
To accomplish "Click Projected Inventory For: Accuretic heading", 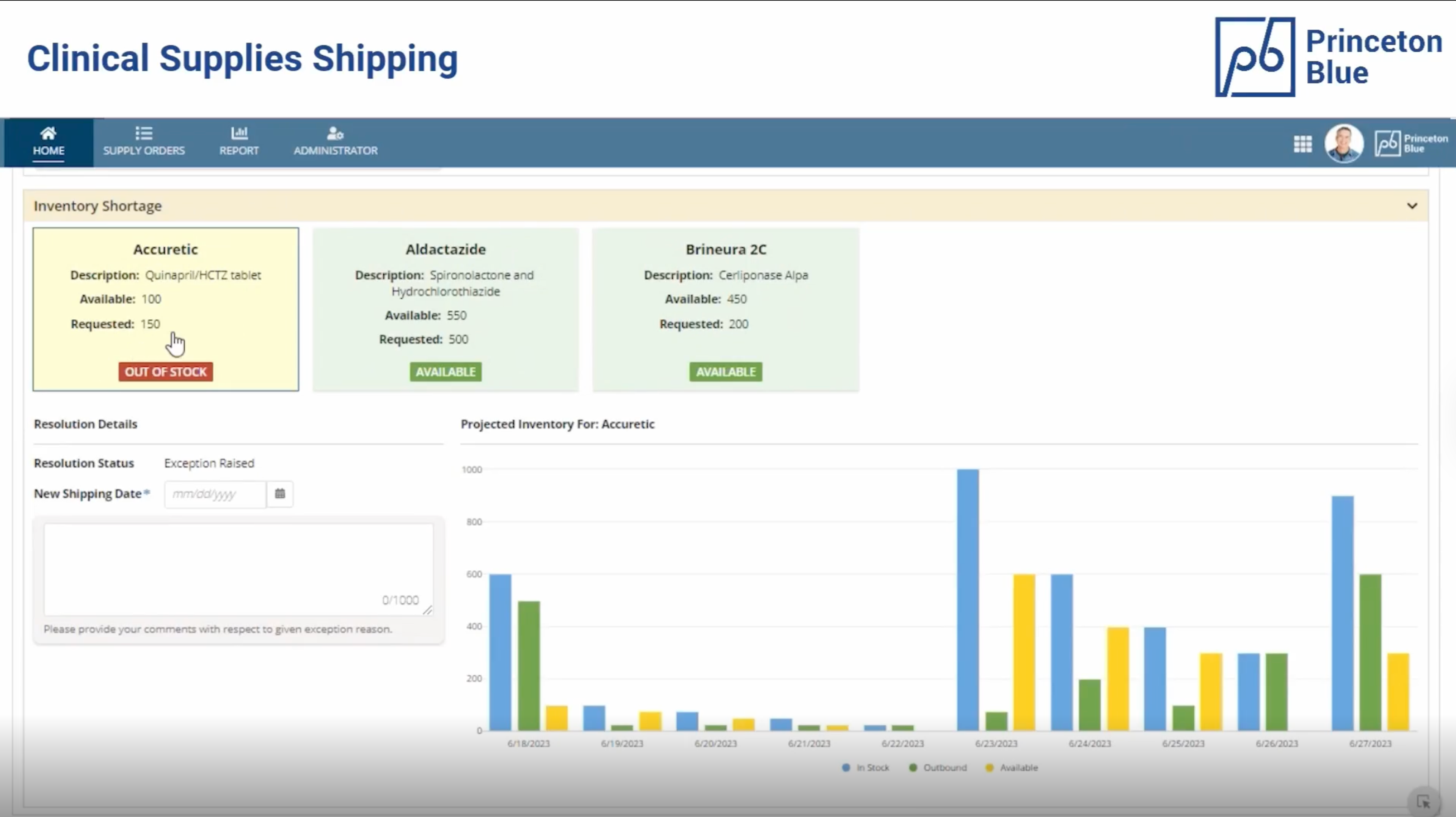I will [x=557, y=424].
